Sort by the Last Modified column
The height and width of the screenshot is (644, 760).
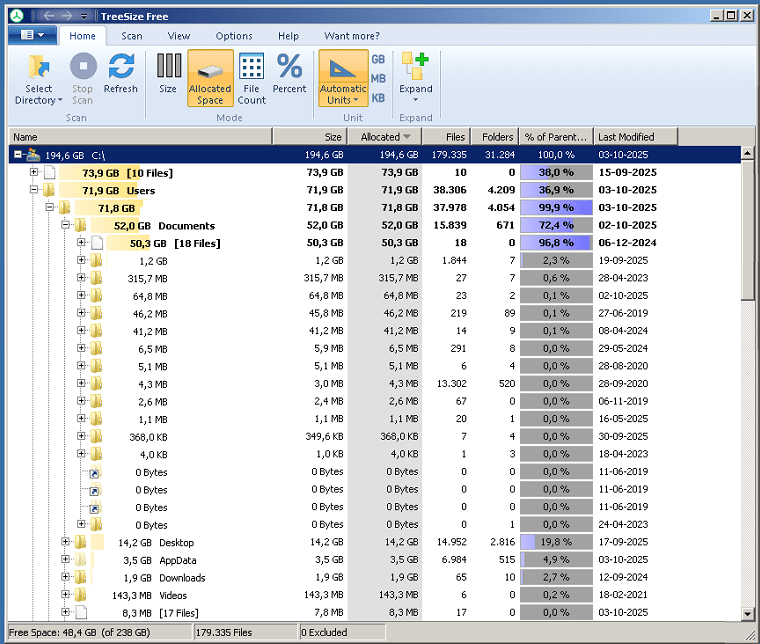click(x=625, y=137)
